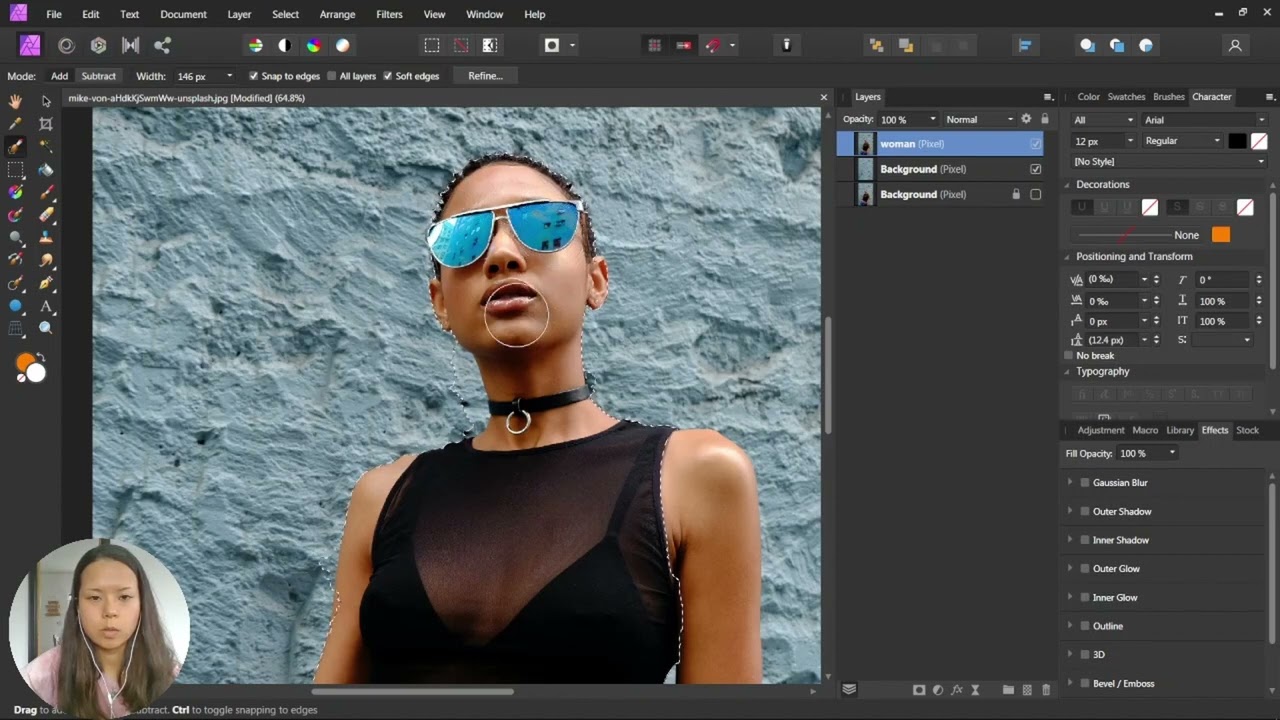This screenshot has height=720, width=1280.
Task: Hide the woman layer
Action: tap(1035, 144)
